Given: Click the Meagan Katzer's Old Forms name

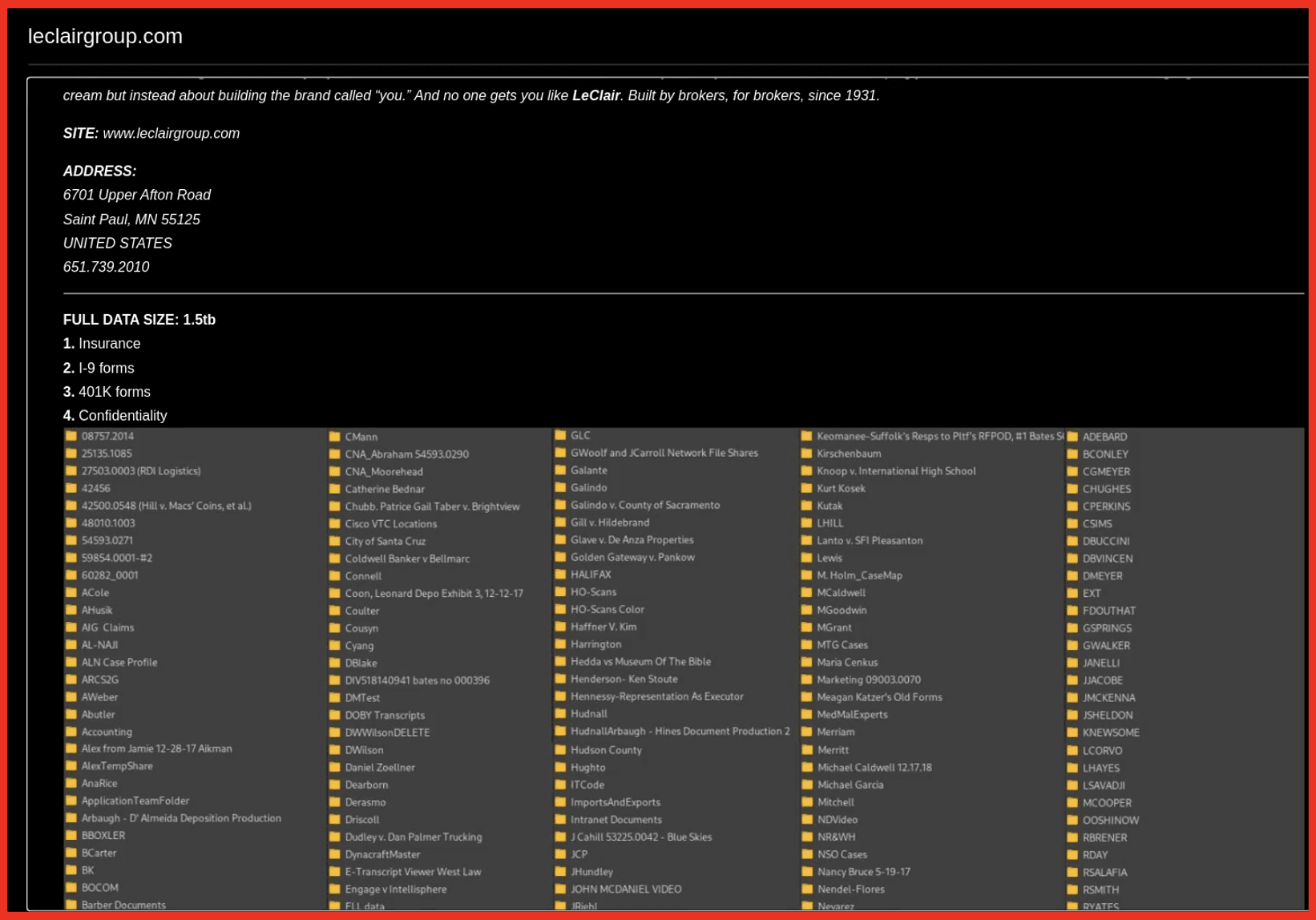Looking at the screenshot, I should pos(879,697).
